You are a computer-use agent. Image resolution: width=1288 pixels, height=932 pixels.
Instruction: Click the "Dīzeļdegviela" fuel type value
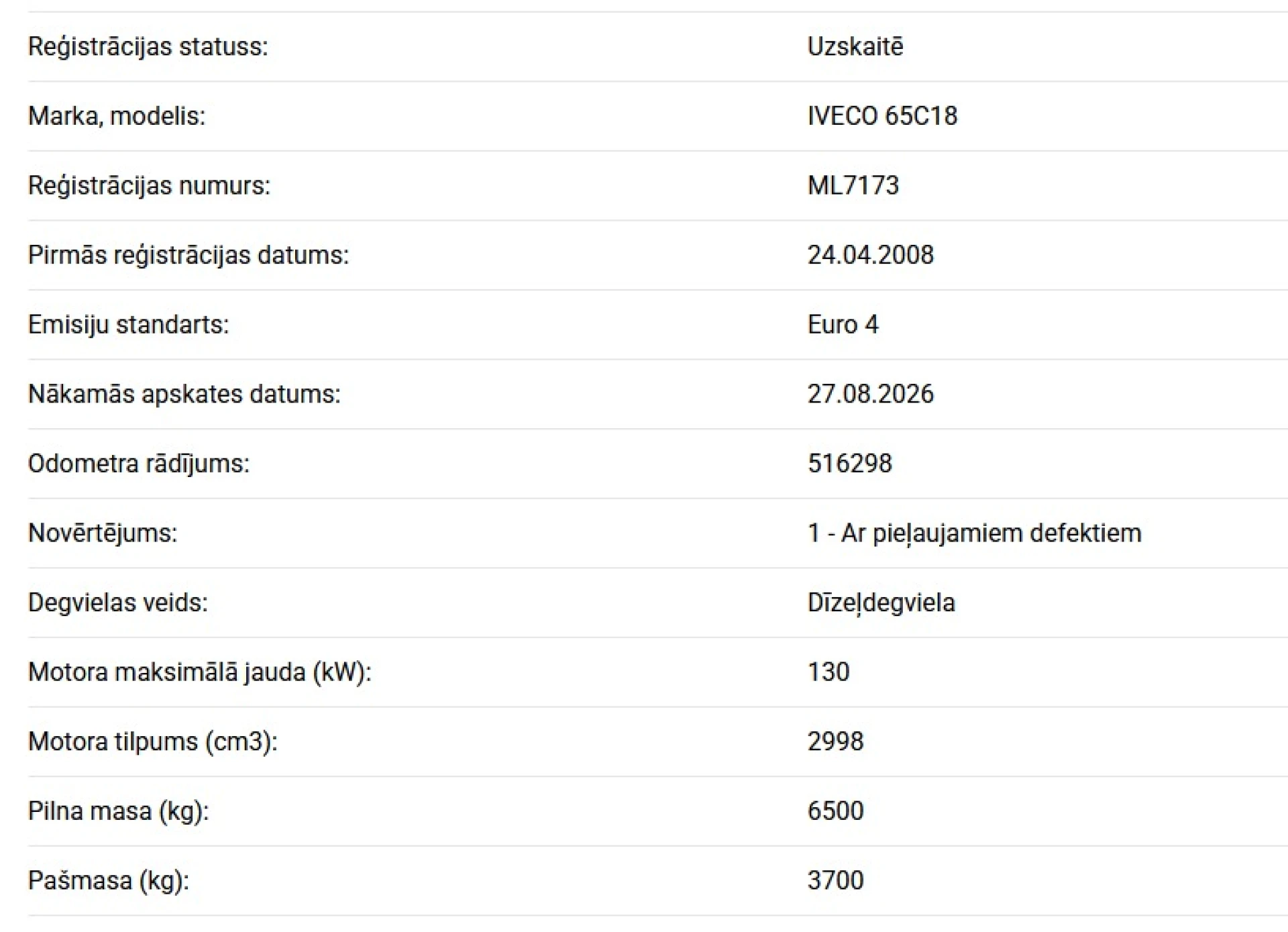(881, 603)
